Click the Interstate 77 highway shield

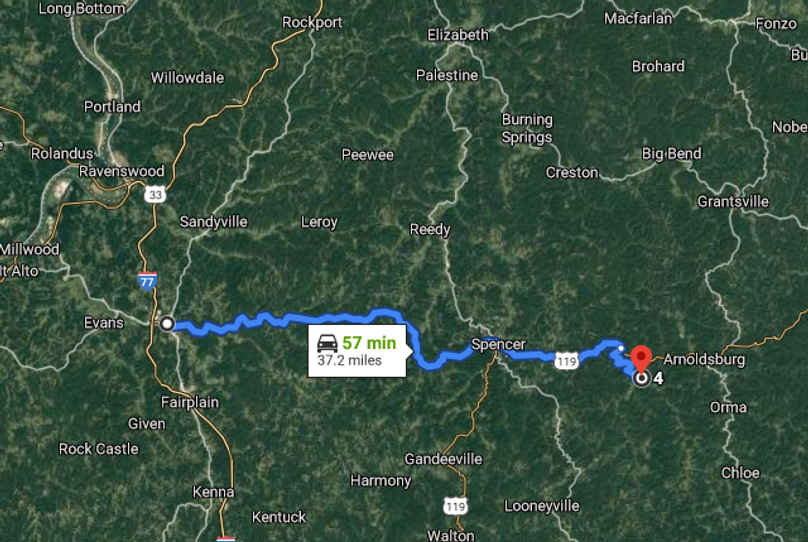click(x=147, y=281)
